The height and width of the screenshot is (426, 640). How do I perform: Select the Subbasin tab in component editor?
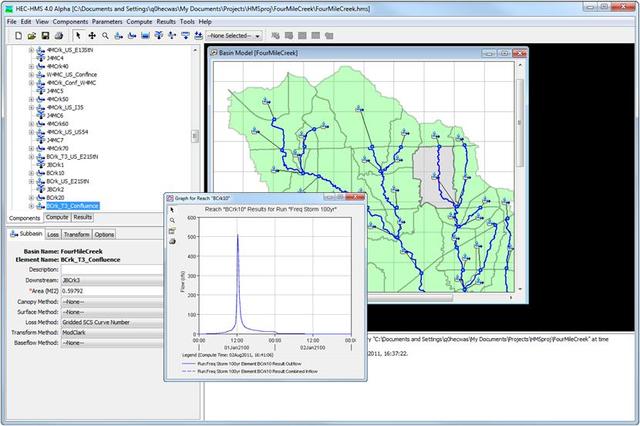point(26,234)
